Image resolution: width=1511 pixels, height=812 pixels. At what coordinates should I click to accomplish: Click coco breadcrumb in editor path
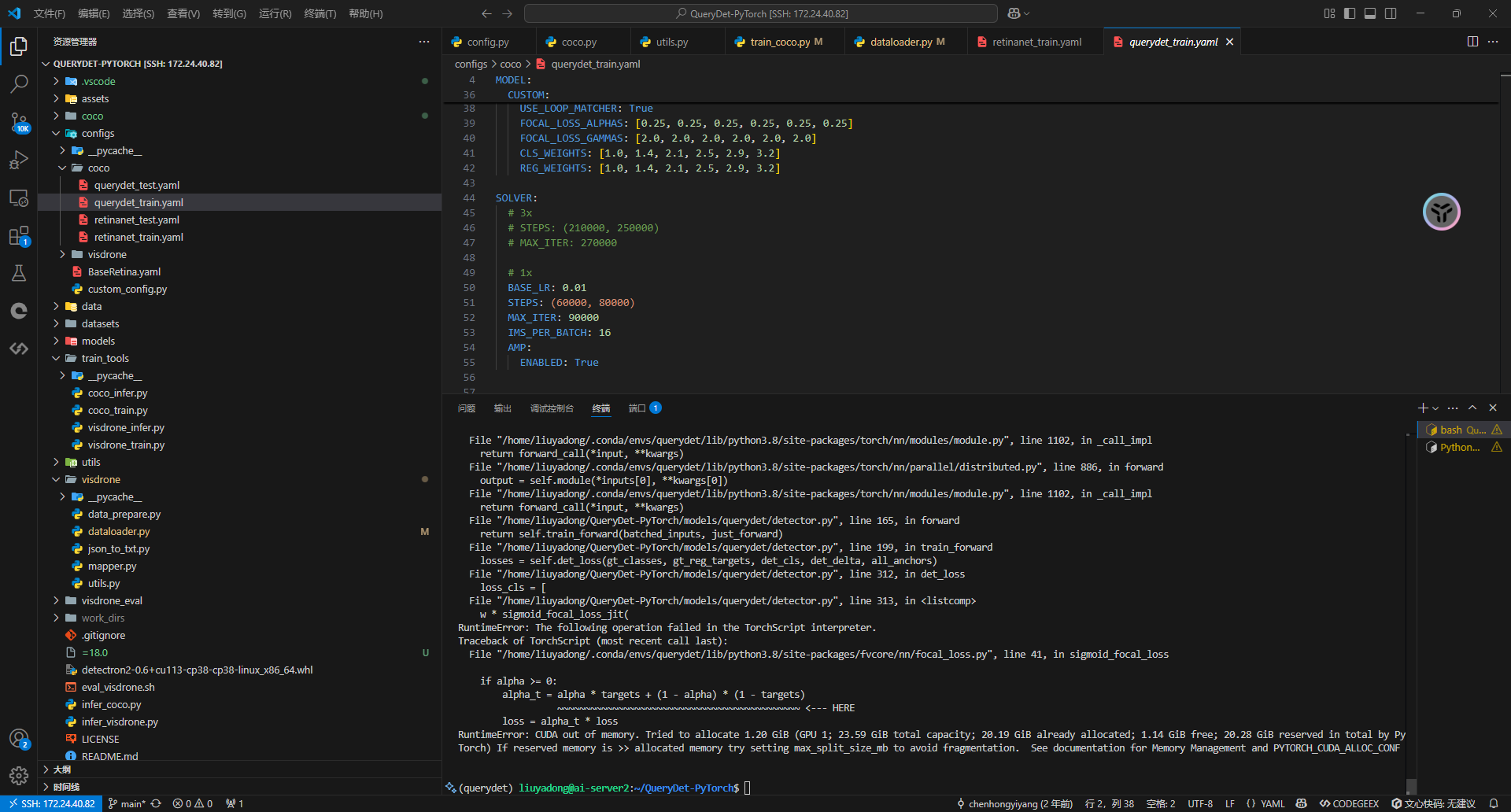pos(511,64)
